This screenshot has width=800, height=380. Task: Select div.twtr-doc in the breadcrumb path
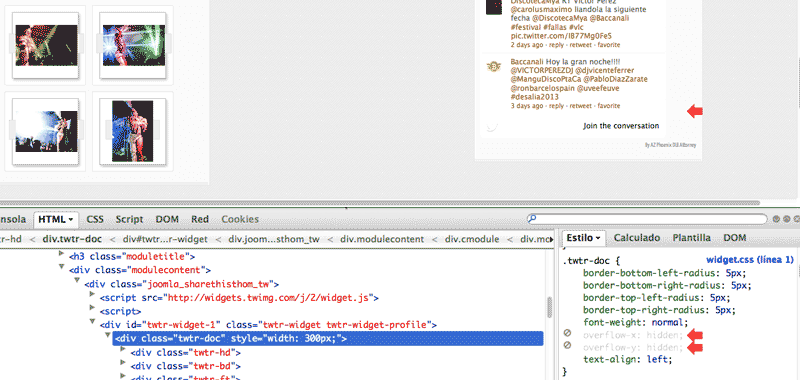click(x=72, y=239)
